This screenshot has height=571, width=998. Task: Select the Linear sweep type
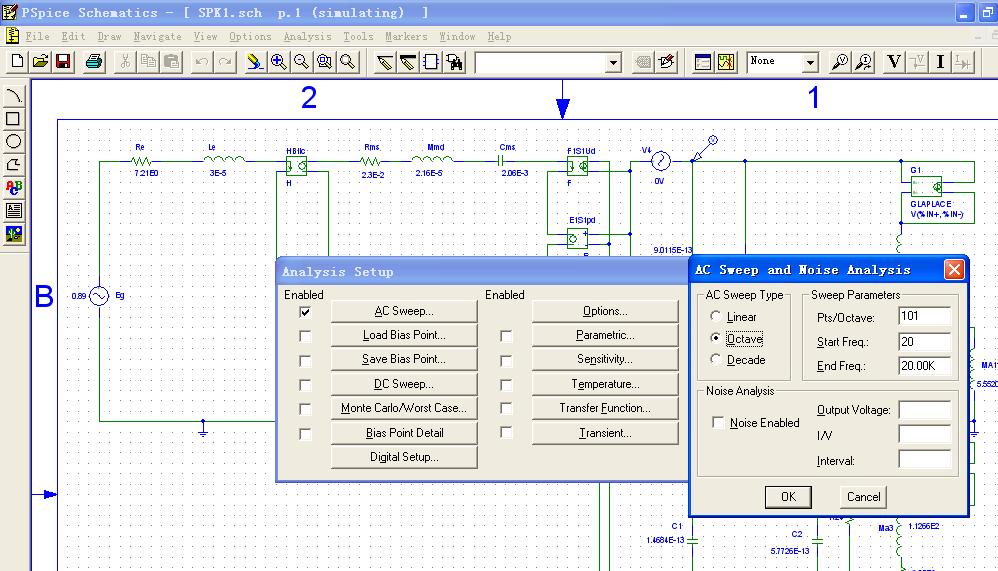click(715, 316)
